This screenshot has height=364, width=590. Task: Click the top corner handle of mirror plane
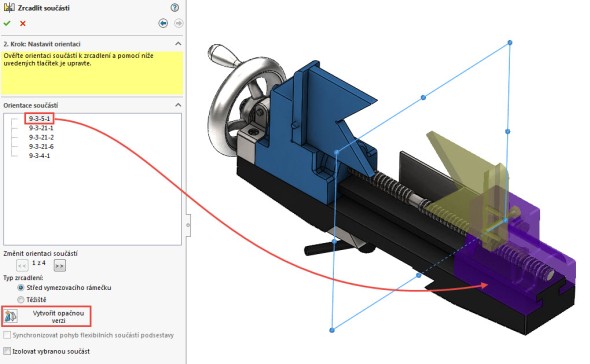click(510, 43)
